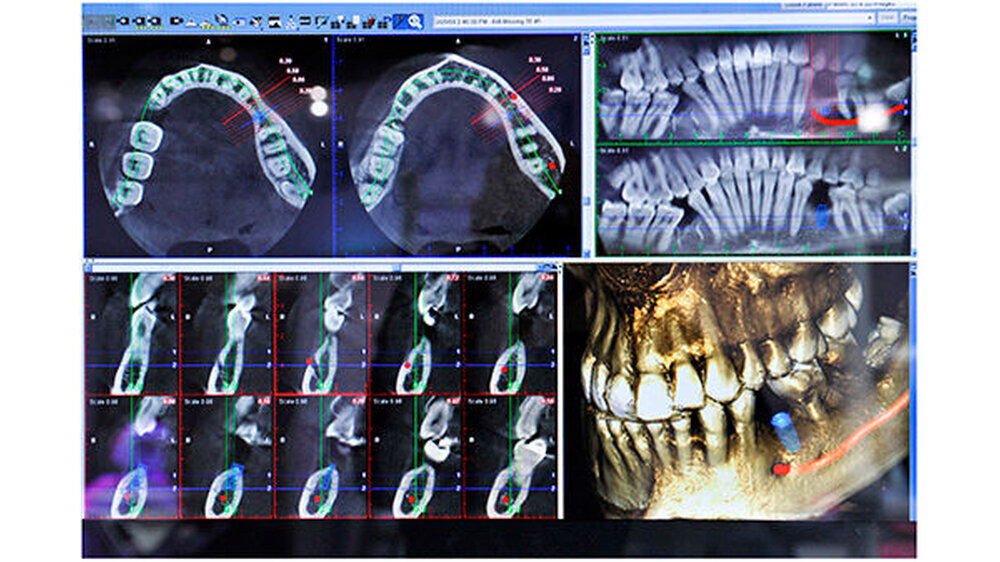This screenshot has width=1000, height=562.
Task: Select the last cross-section slice in top row
Action: (509, 332)
